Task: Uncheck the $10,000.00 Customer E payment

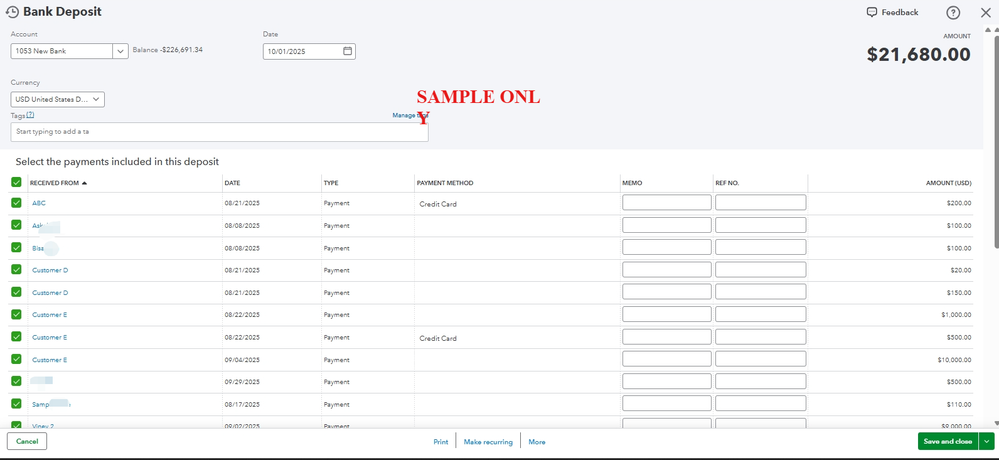Action: point(17,359)
